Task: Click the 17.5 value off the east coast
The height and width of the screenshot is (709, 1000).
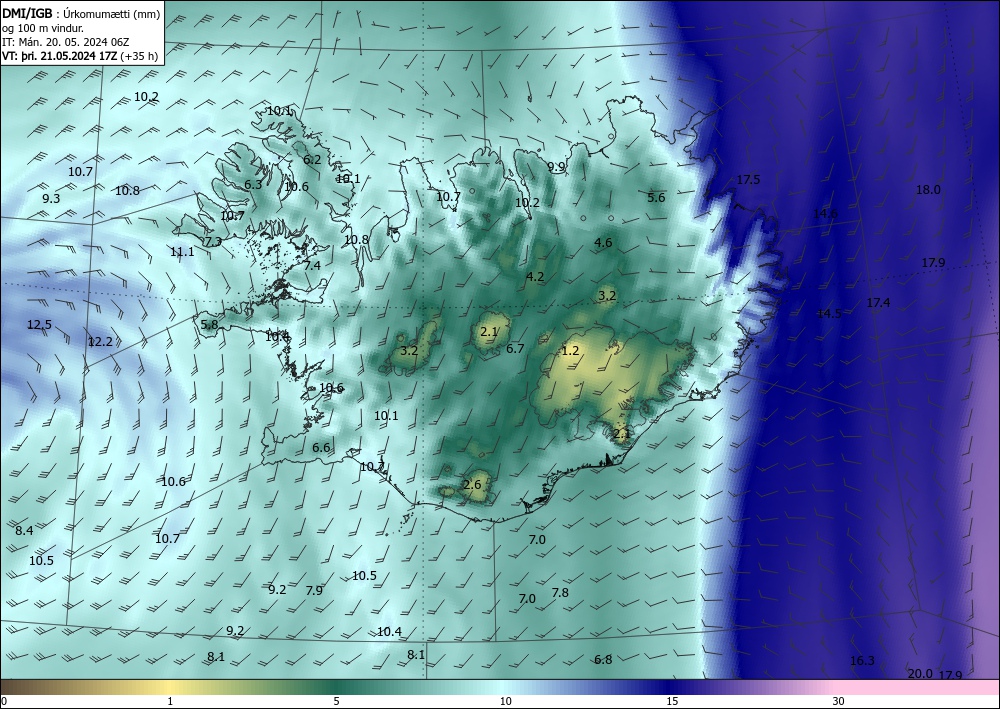Action: (x=748, y=180)
